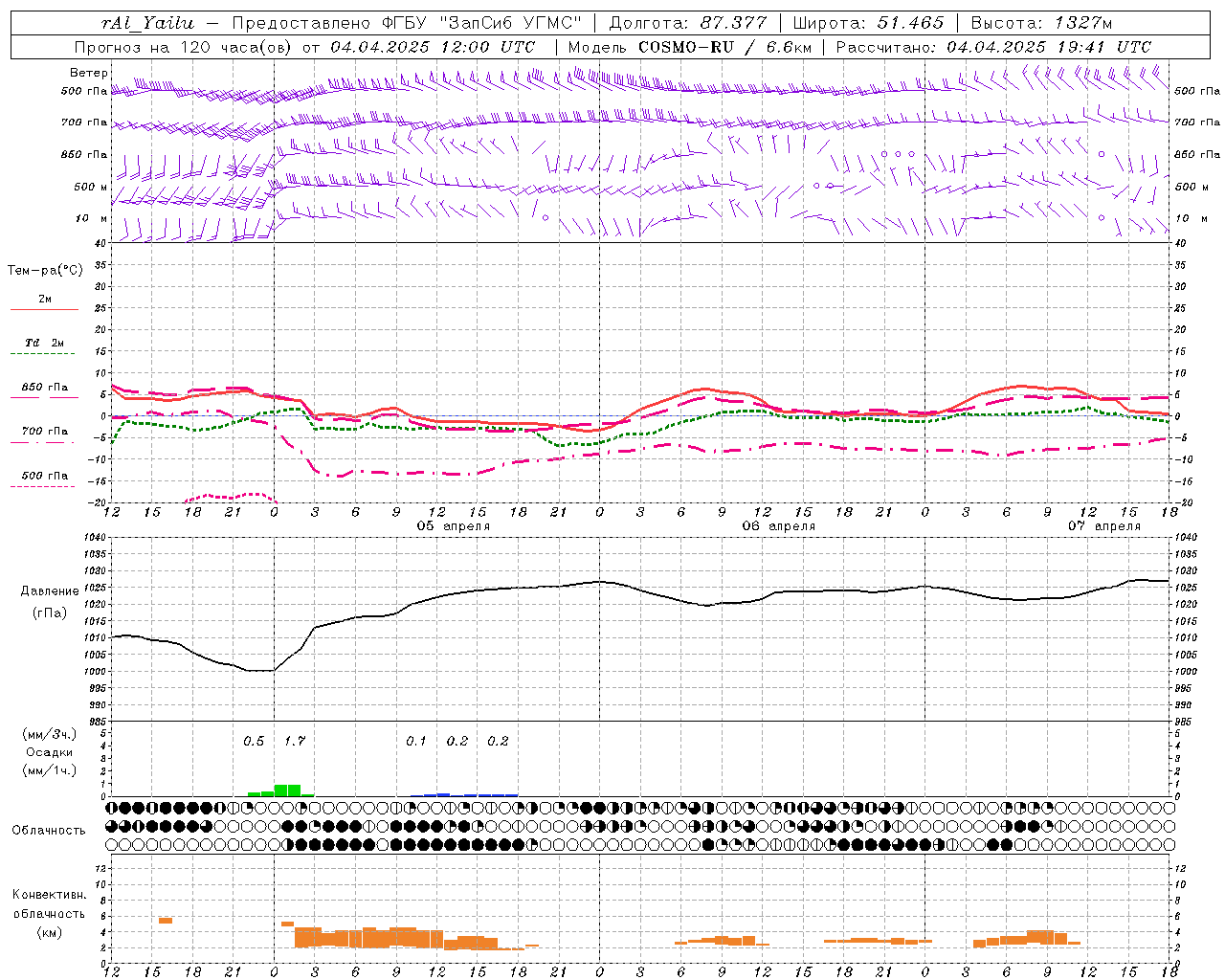The image size is (1225, 980).
Task: Click right-side '850 гПа' wind level label
Action: (x=1197, y=154)
